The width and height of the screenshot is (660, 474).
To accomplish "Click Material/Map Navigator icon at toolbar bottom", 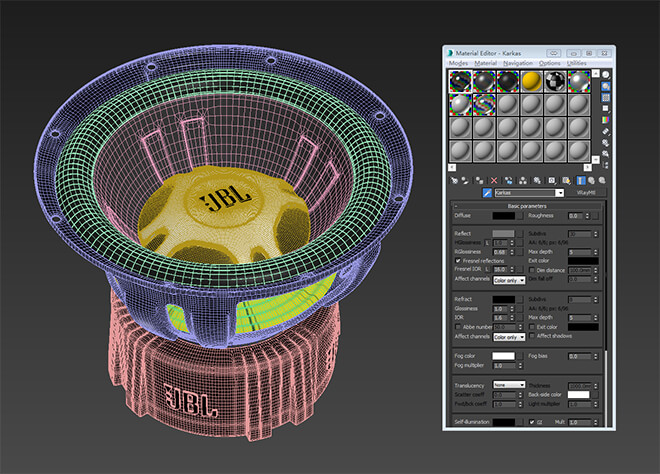I will (606, 165).
